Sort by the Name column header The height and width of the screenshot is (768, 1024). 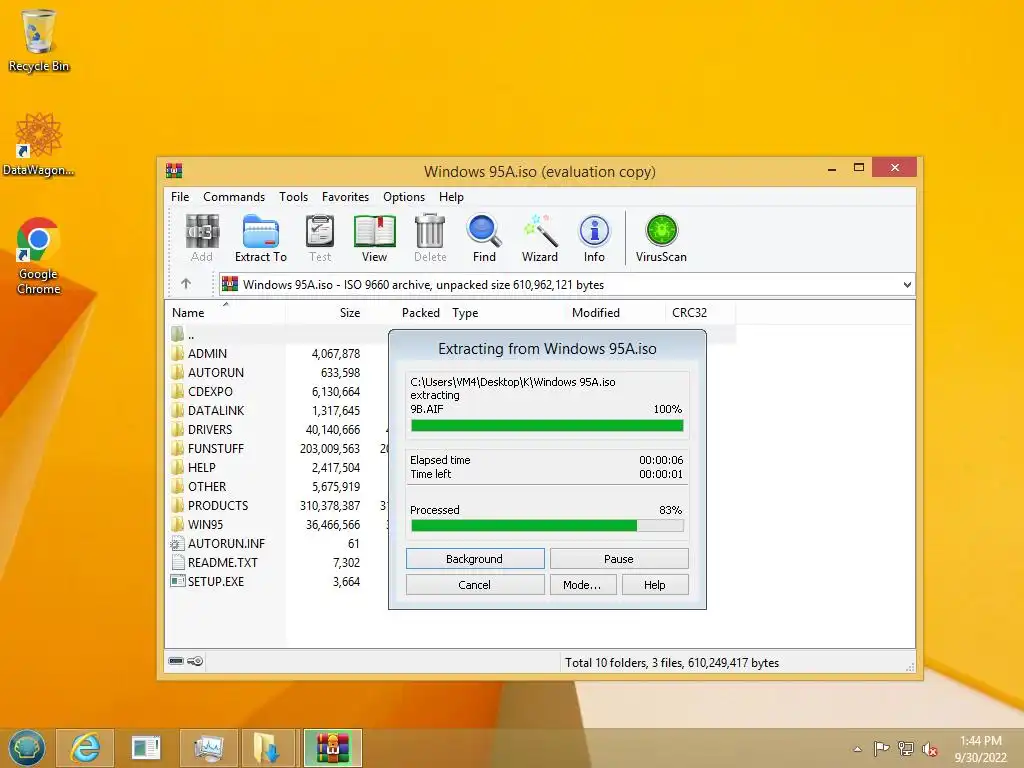tap(225, 312)
